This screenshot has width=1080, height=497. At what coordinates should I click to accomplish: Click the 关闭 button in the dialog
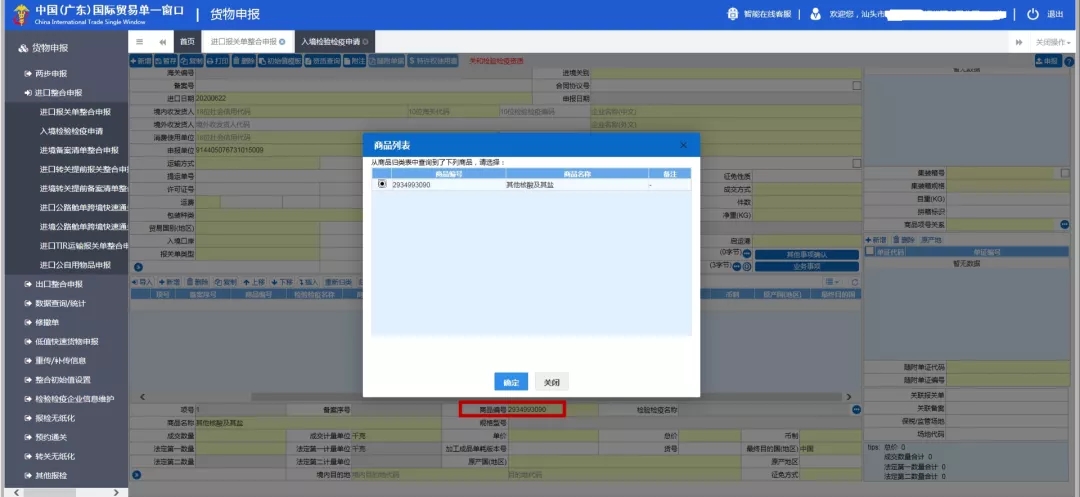[552, 382]
